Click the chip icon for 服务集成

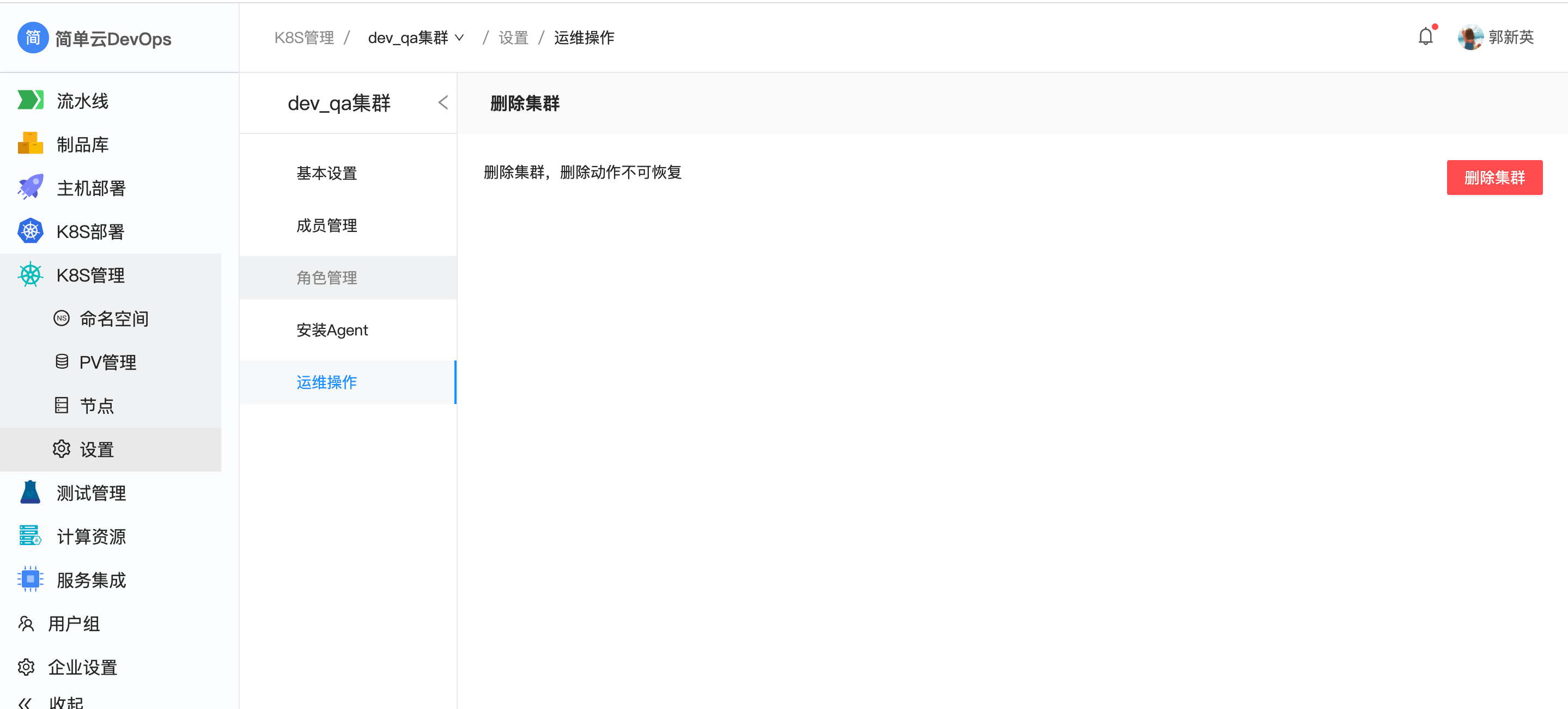(30, 579)
